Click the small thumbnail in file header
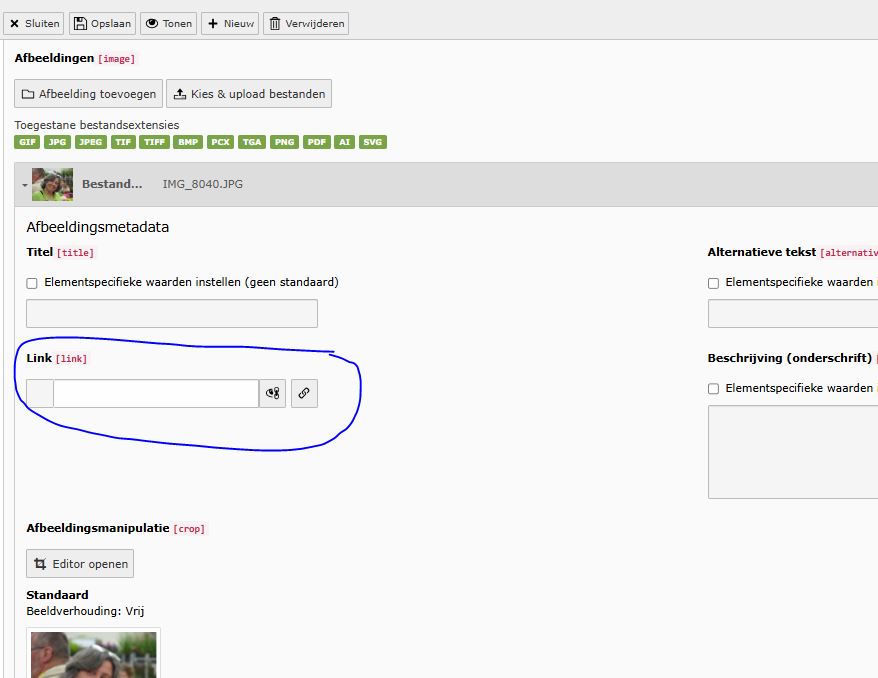 point(53,184)
